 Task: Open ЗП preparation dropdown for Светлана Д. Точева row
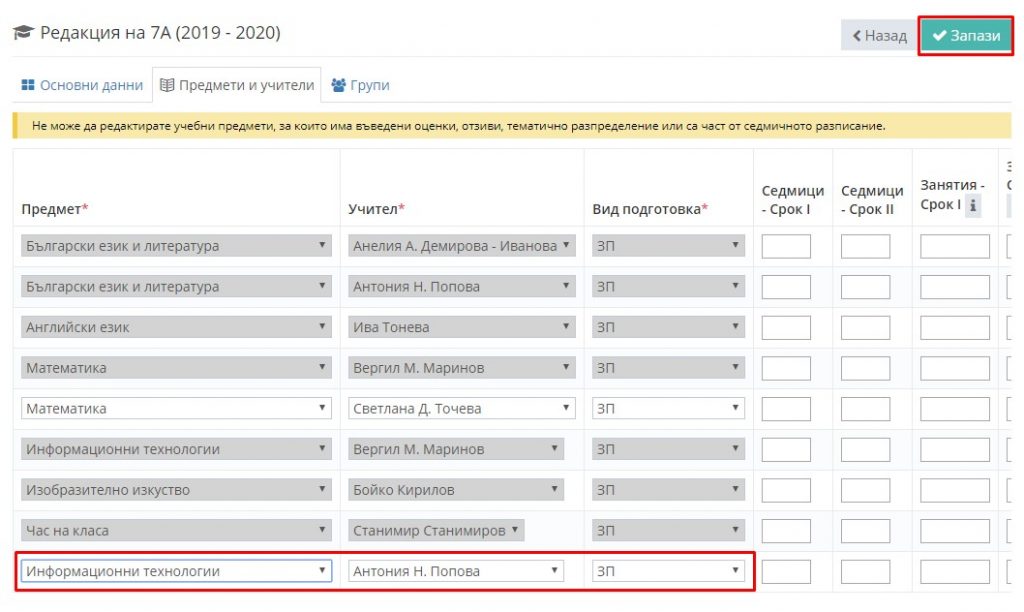click(x=668, y=408)
